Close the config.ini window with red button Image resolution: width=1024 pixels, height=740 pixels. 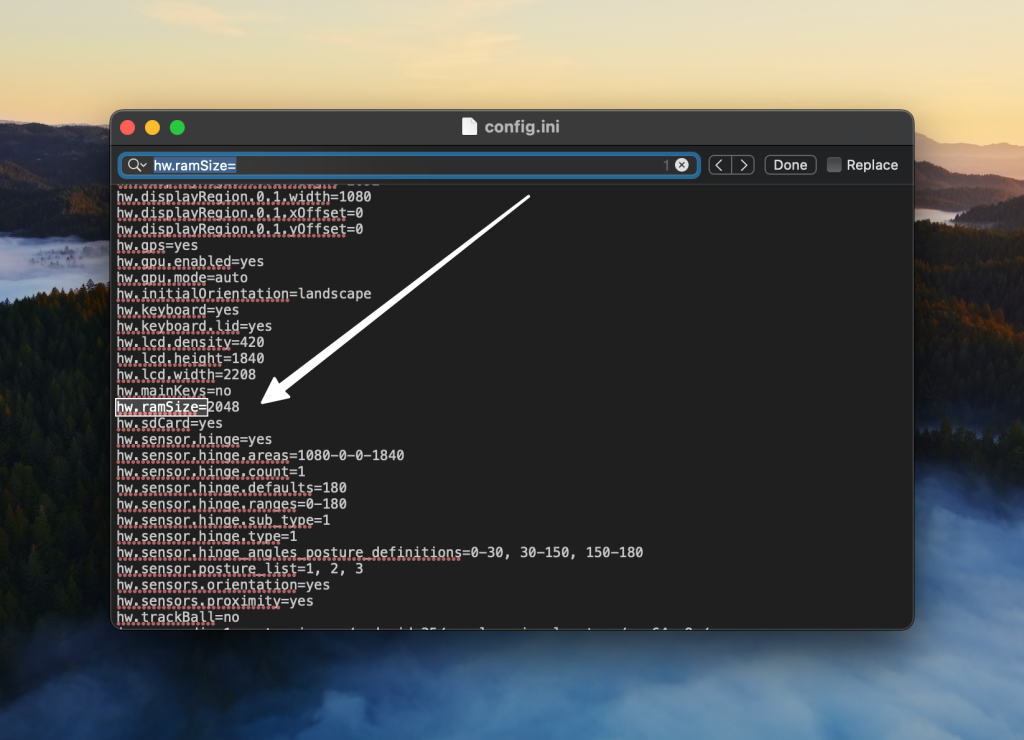[x=127, y=127]
